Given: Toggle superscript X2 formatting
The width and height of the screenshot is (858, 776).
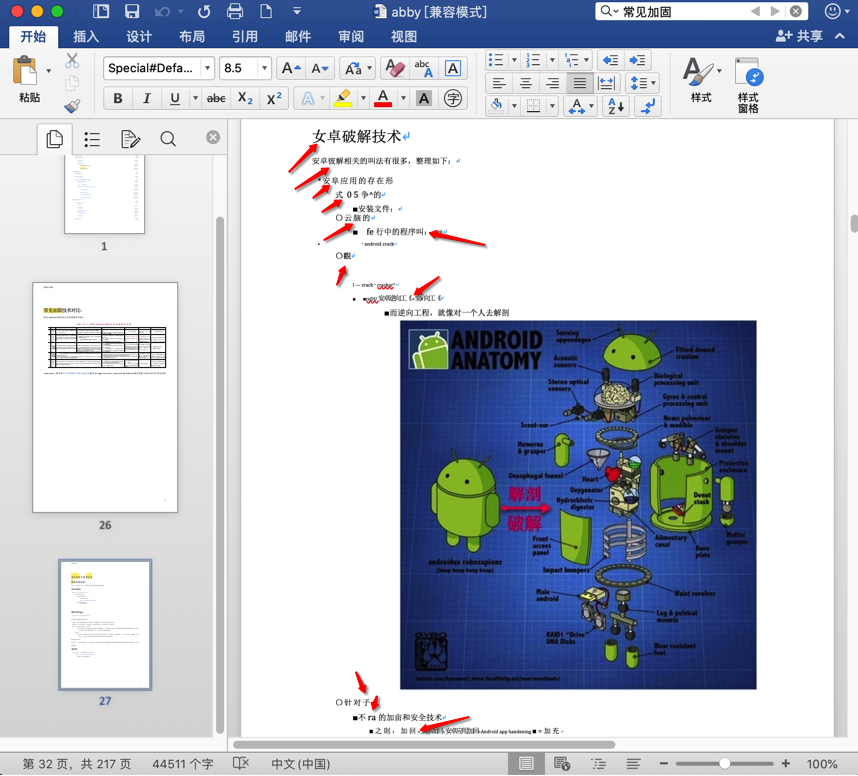Looking at the screenshot, I should pos(274,99).
